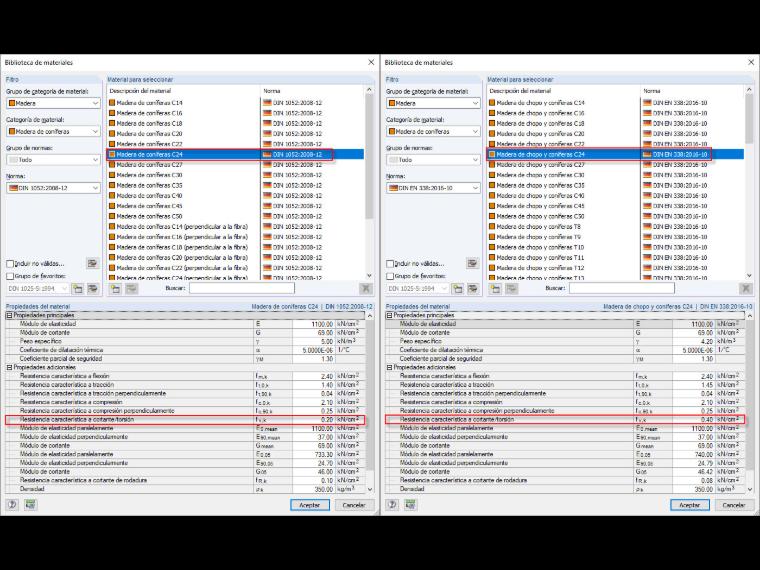Select 'Madera de coníferas C24' row
Screen dimensions: 760x570
pos(236,155)
